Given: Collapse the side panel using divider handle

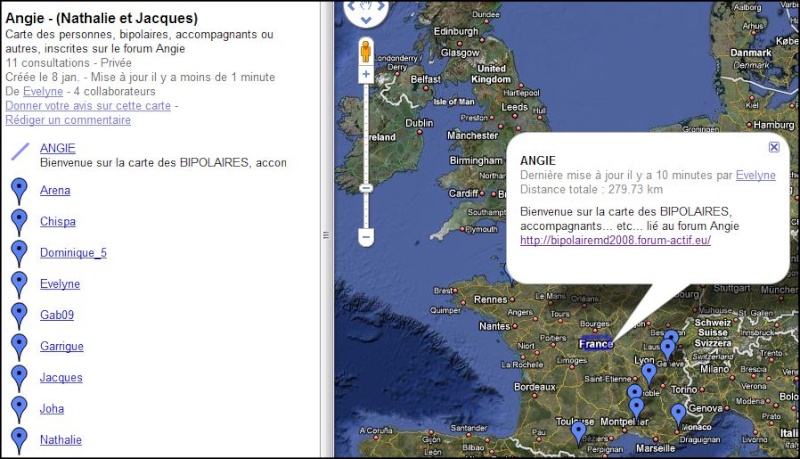Looking at the screenshot, I should pos(327,235).
